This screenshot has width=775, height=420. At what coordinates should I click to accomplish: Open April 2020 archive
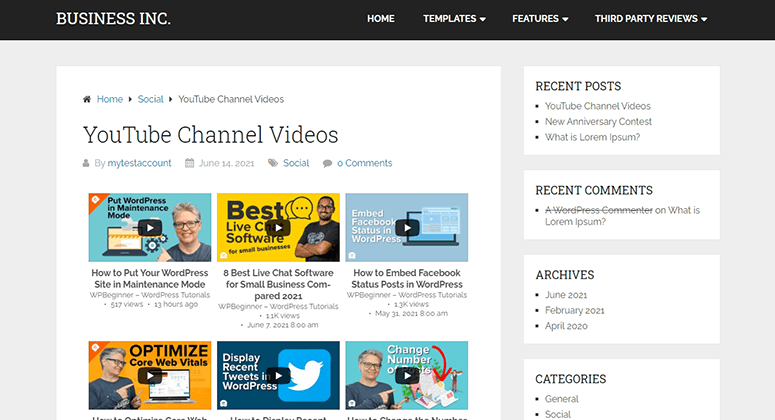[566, 326]
